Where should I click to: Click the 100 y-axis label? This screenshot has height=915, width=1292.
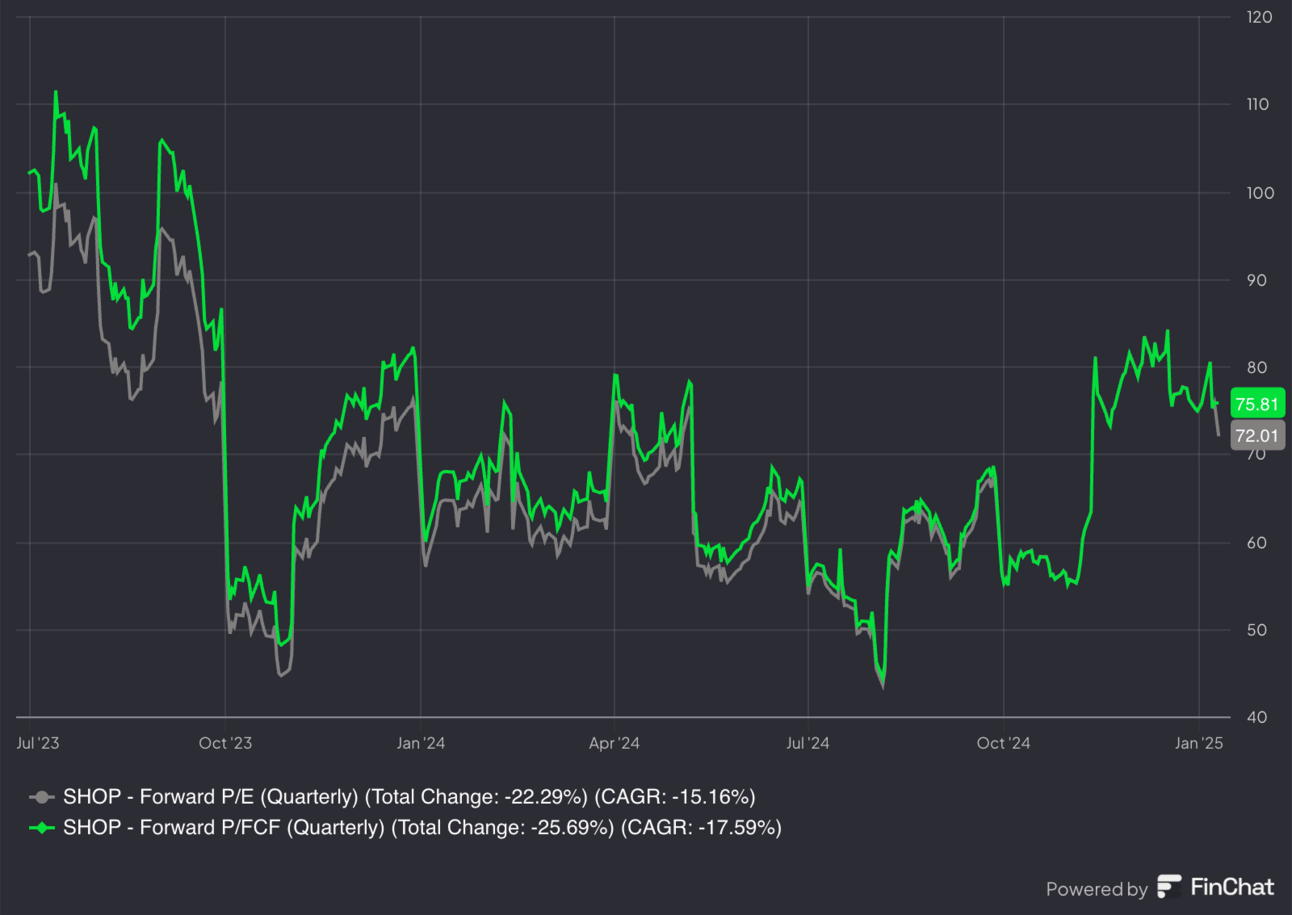click(x=1260, y=192)
